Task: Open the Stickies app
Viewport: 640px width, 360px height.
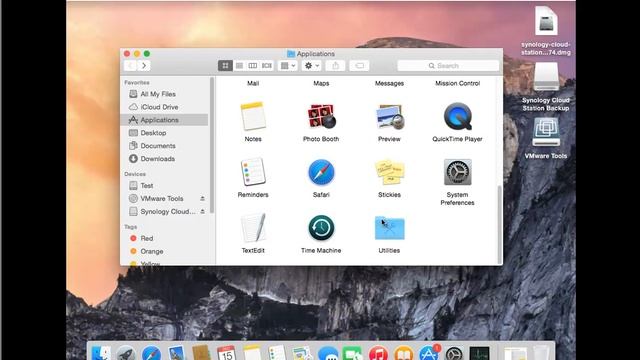Action: (x=389, y=172)
